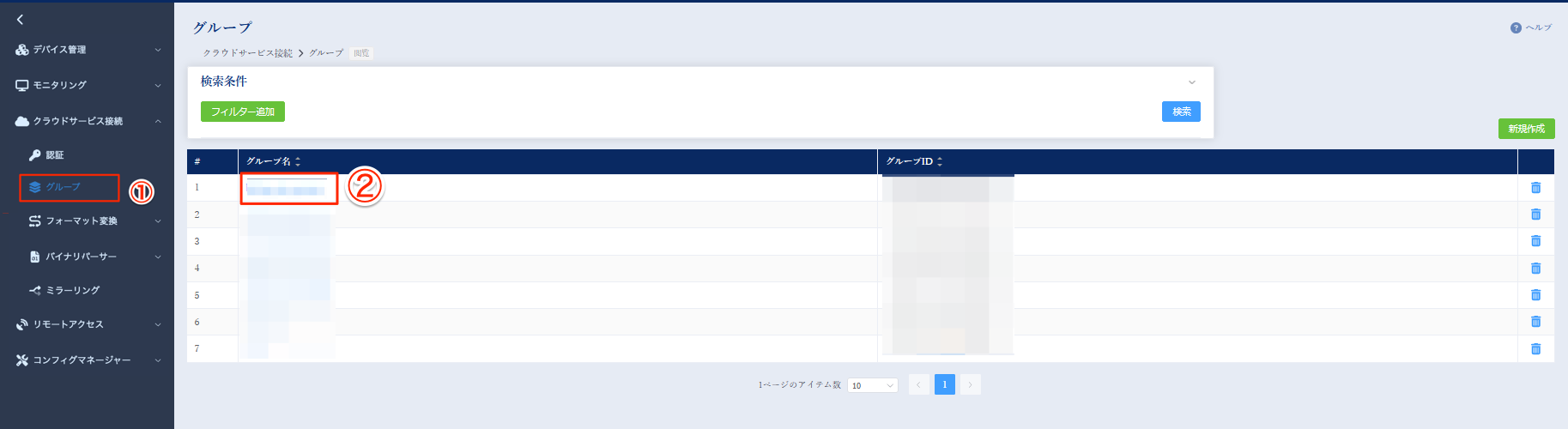The image size is (1568, 429).
Task: Click the グループ breadcrumb link
Action: pos(326,53)
